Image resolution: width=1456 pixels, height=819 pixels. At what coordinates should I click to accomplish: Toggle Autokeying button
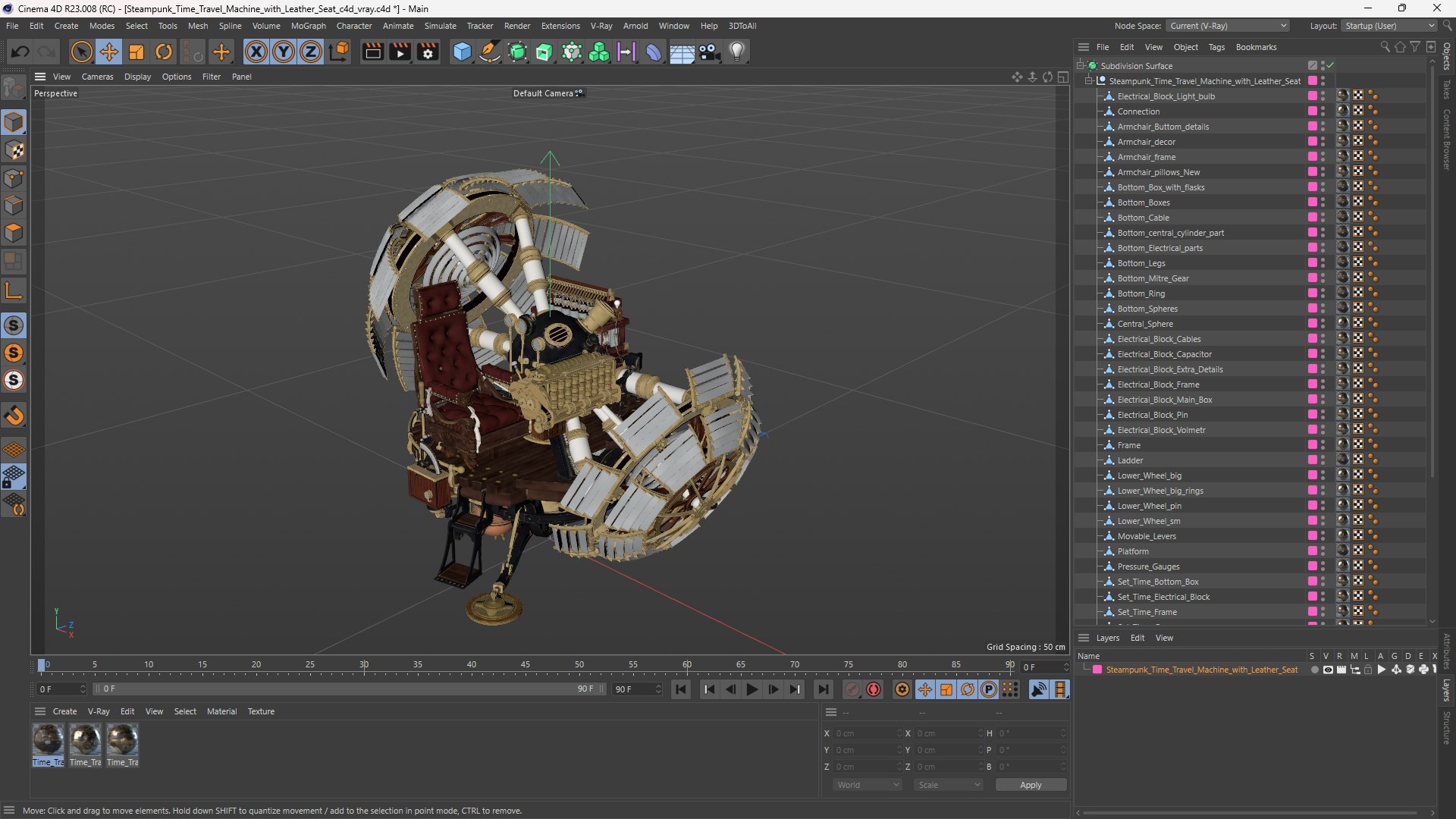[x=874, y=689]
